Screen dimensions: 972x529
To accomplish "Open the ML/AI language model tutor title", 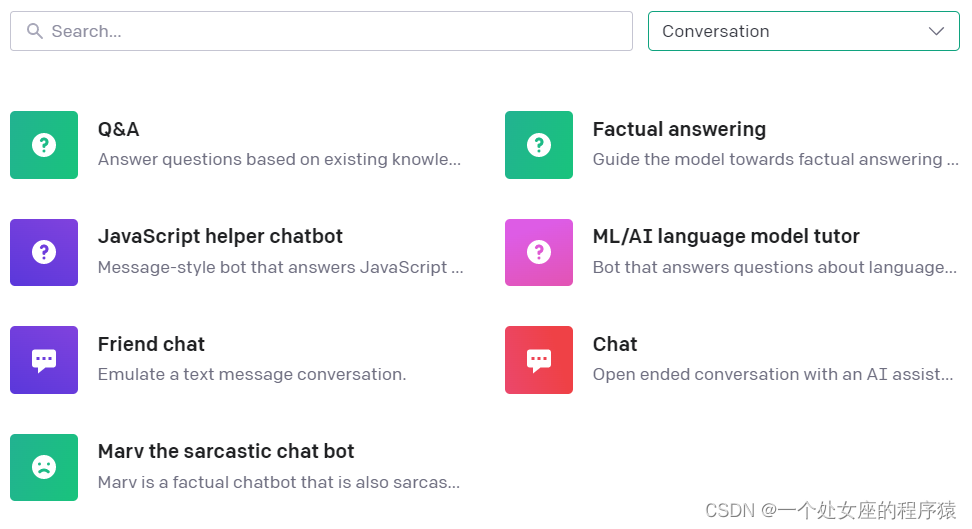I will [x=726, y=236].
